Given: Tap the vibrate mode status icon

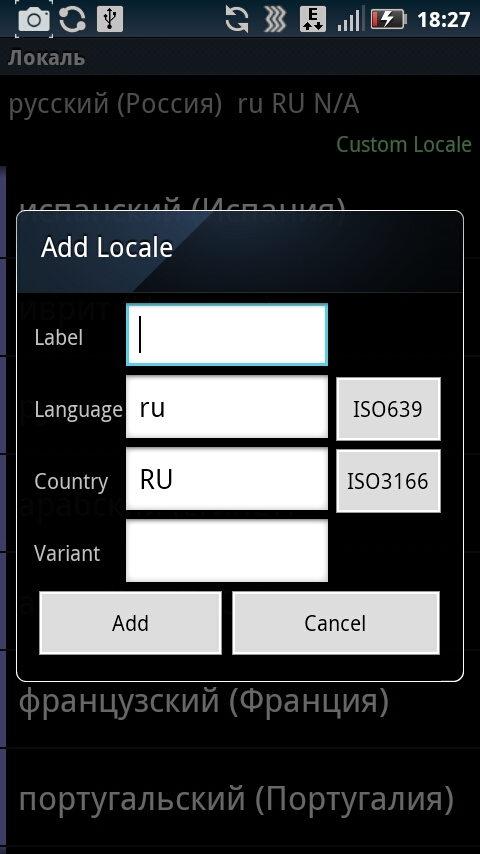Looking at the screenshot, I should pos(275,20).
